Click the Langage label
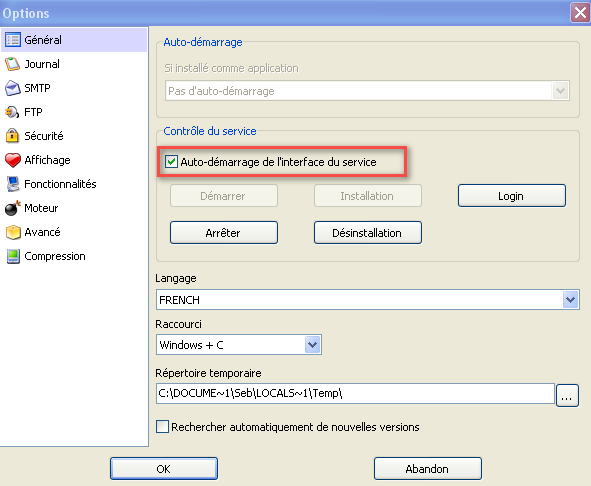Image resolution: width=591 pixels, height=486 pixels. (176, 278)
